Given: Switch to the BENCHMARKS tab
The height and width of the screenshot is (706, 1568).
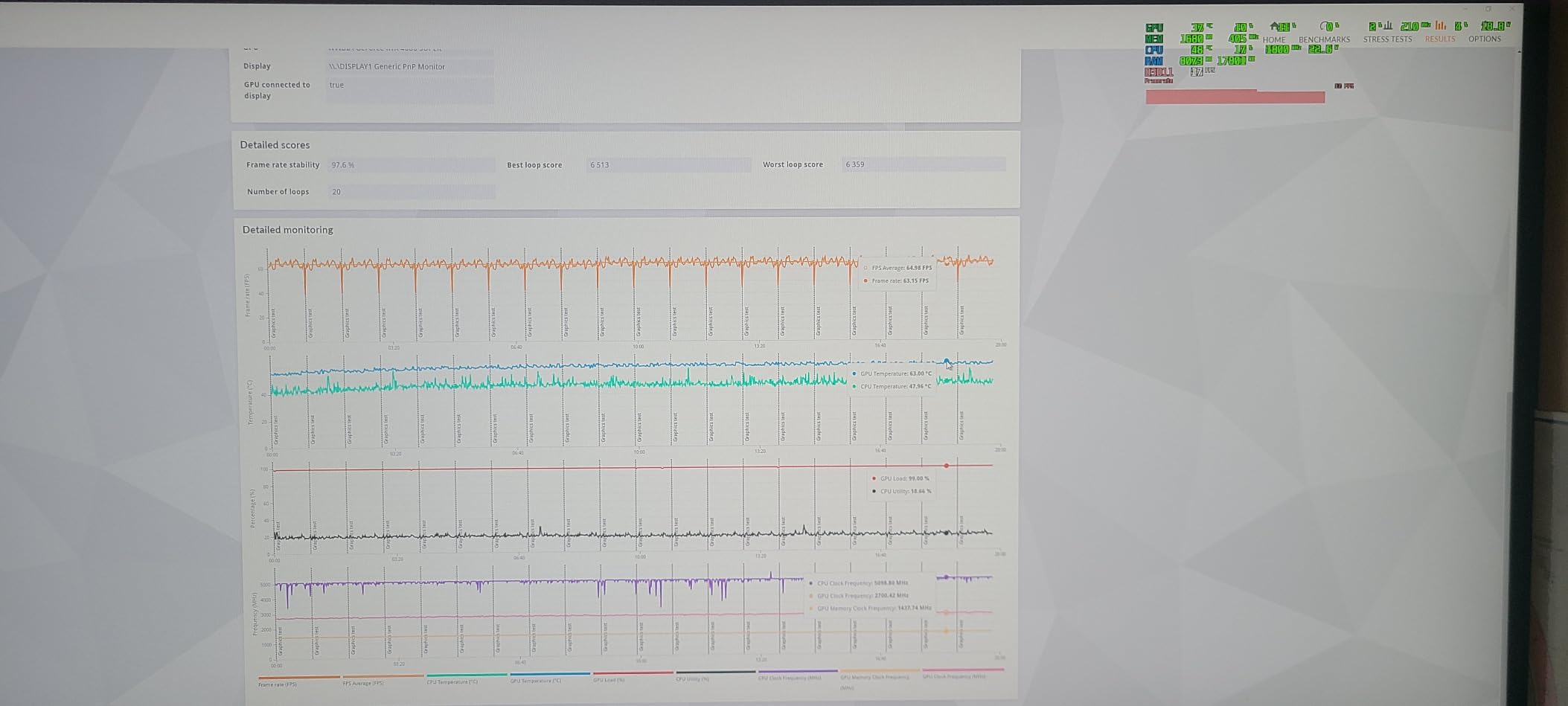Looking at the screenshot, I should 1324,39.
